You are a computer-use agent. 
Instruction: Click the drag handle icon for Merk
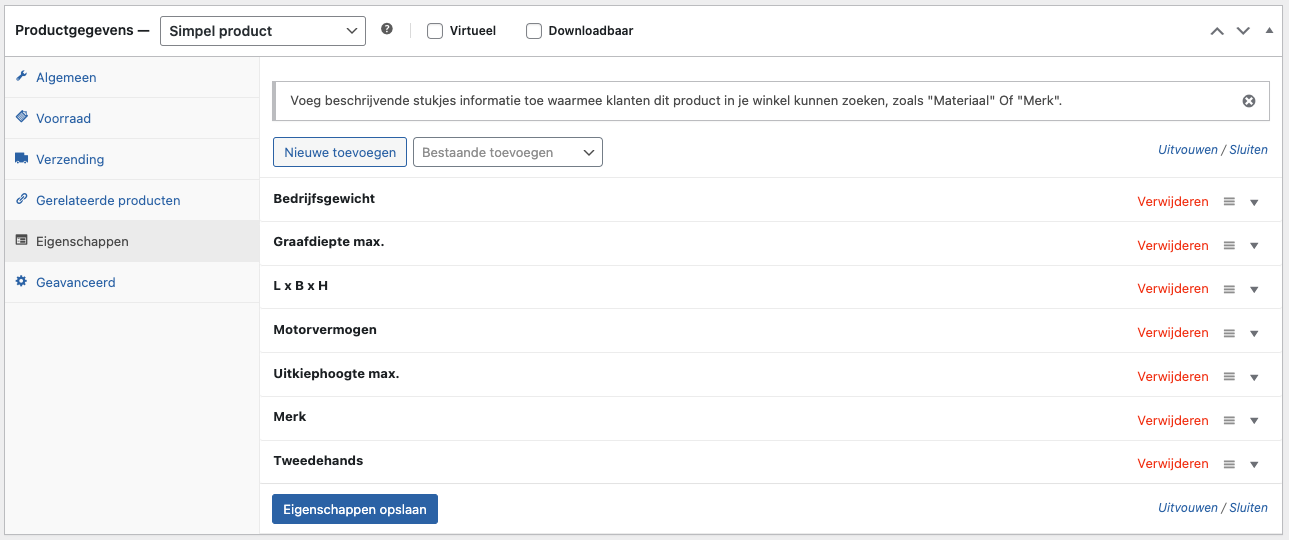point(1230,421)
